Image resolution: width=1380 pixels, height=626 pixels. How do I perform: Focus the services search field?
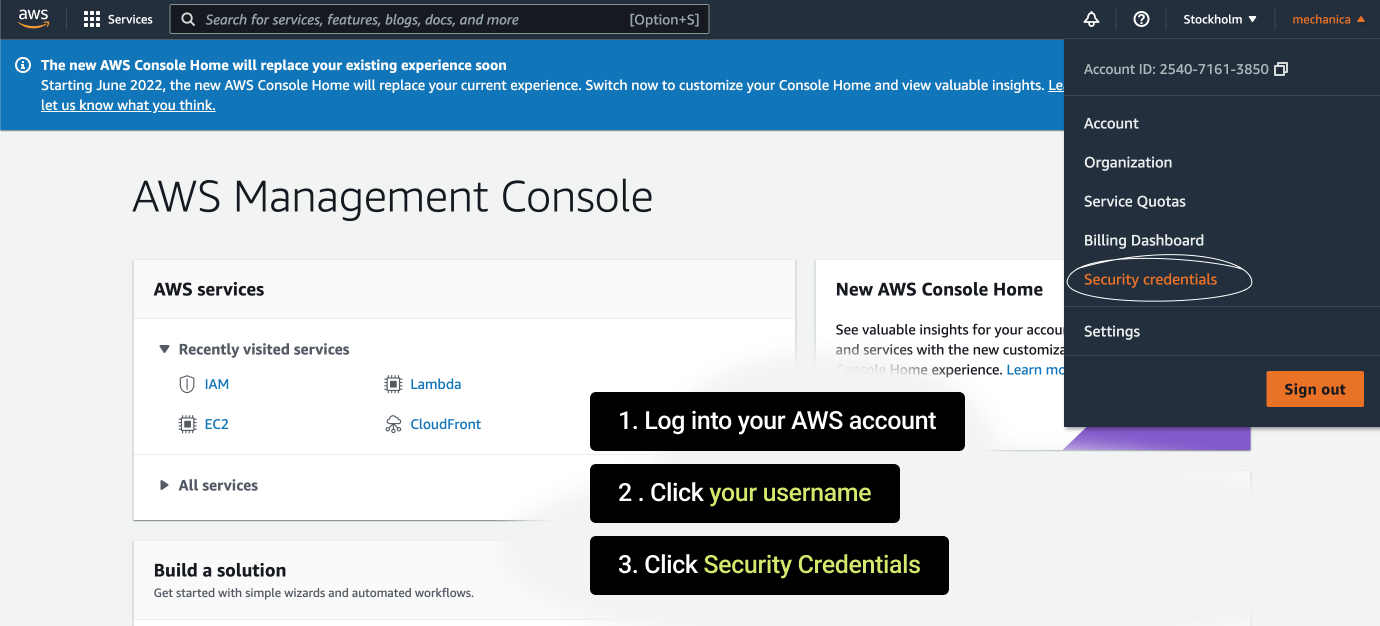[439, 19]
